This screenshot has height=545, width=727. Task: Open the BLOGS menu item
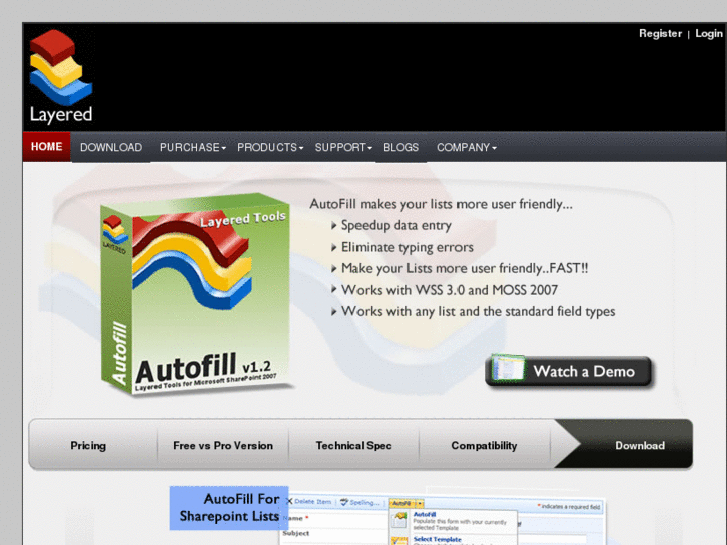coord(401,147)
